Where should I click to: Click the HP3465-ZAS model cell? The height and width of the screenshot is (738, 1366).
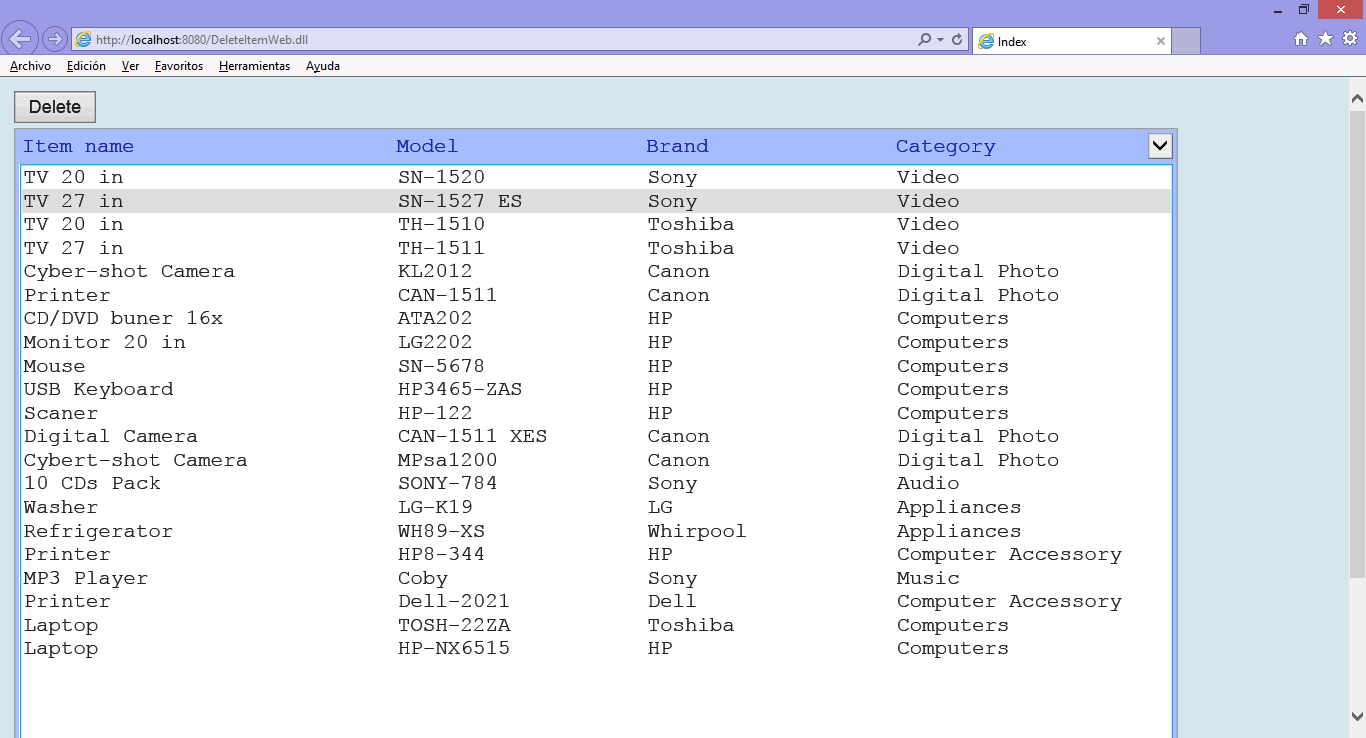click(460, 389)
